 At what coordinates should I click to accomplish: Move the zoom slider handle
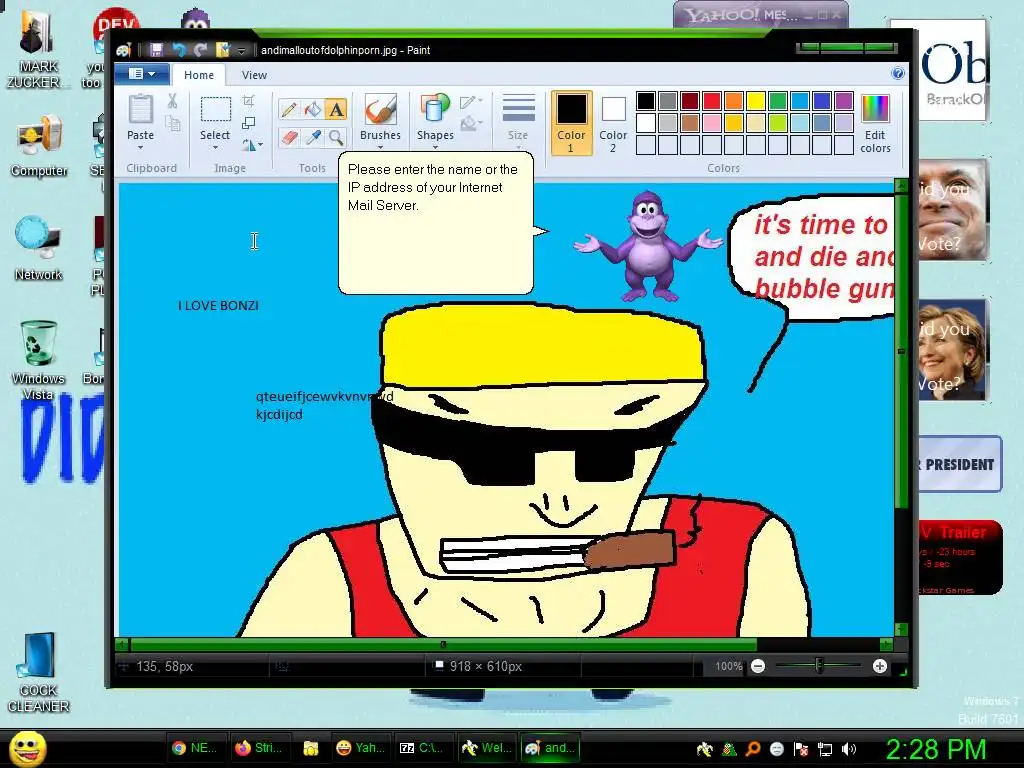pos(819,666)
